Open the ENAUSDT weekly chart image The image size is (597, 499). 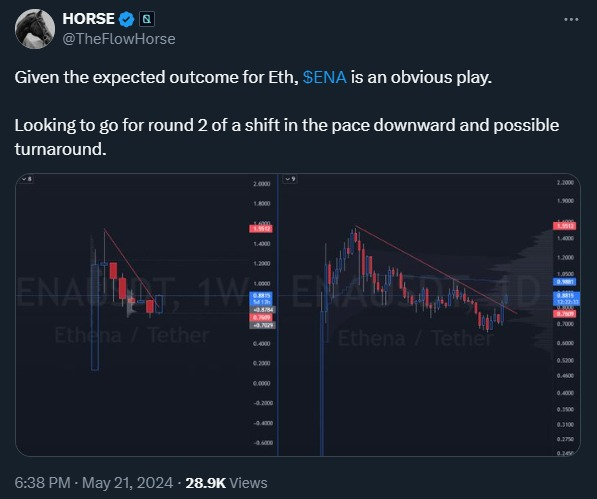pyautogui.click(x=146, y=315)
